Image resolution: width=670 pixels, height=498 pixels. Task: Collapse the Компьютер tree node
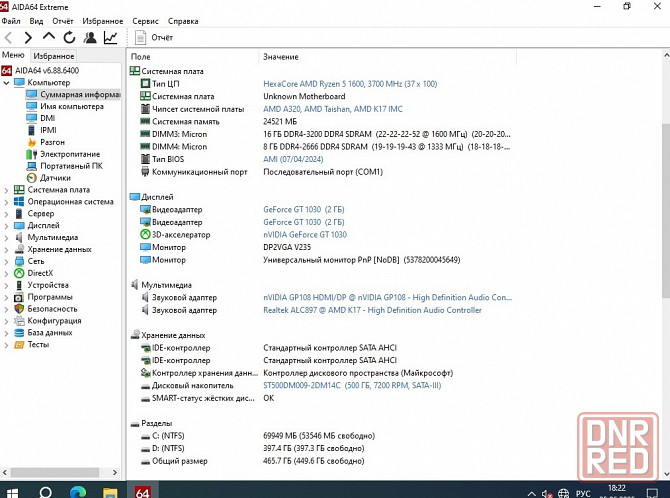click(6, 83)
